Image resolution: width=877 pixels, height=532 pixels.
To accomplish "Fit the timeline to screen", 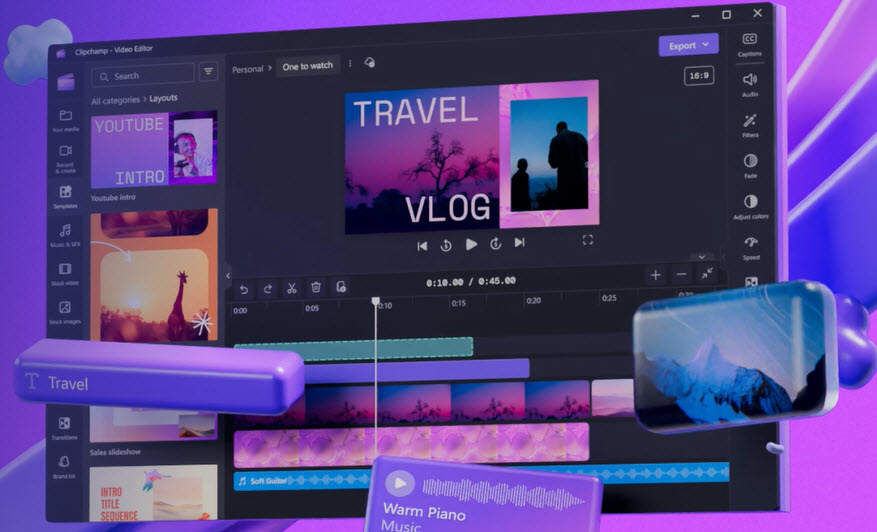I will coord(707,273).
